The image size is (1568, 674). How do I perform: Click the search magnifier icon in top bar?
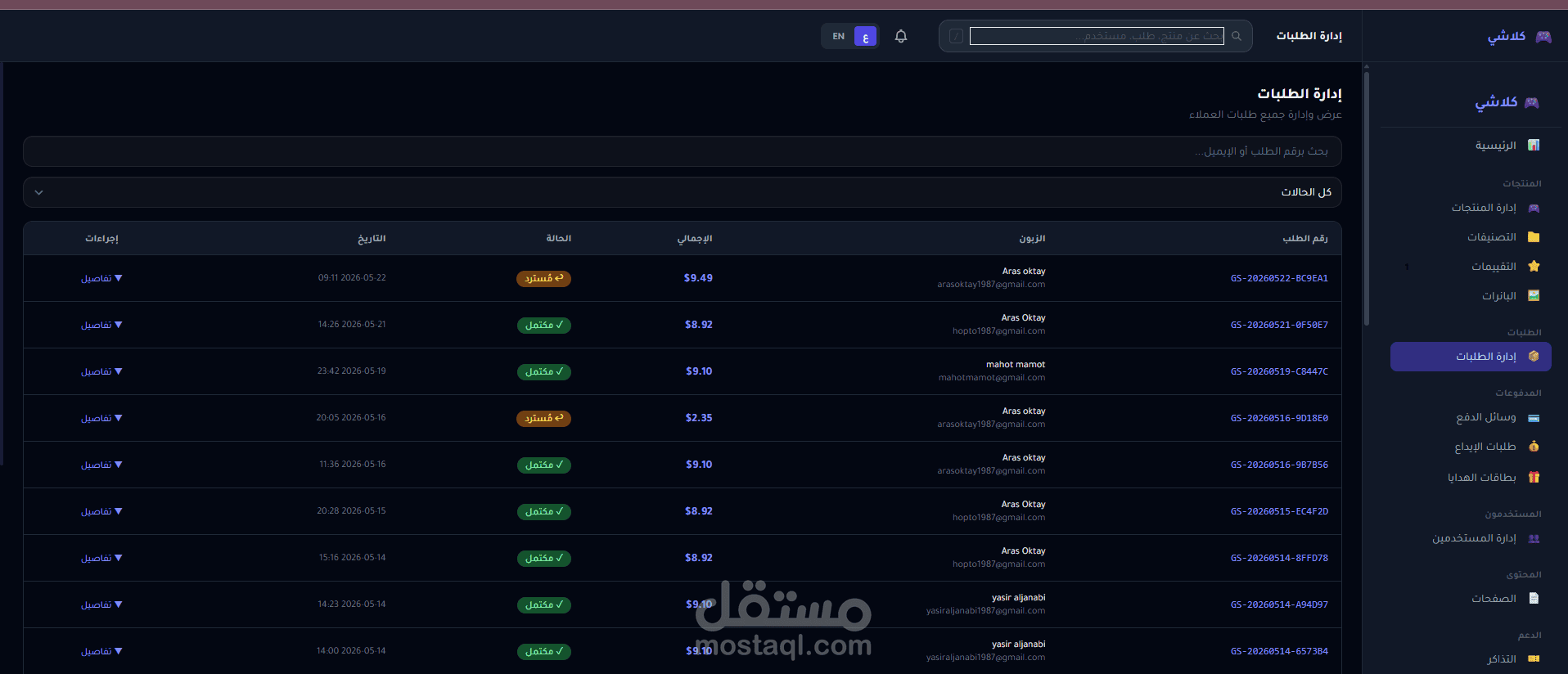point(1237,36)
